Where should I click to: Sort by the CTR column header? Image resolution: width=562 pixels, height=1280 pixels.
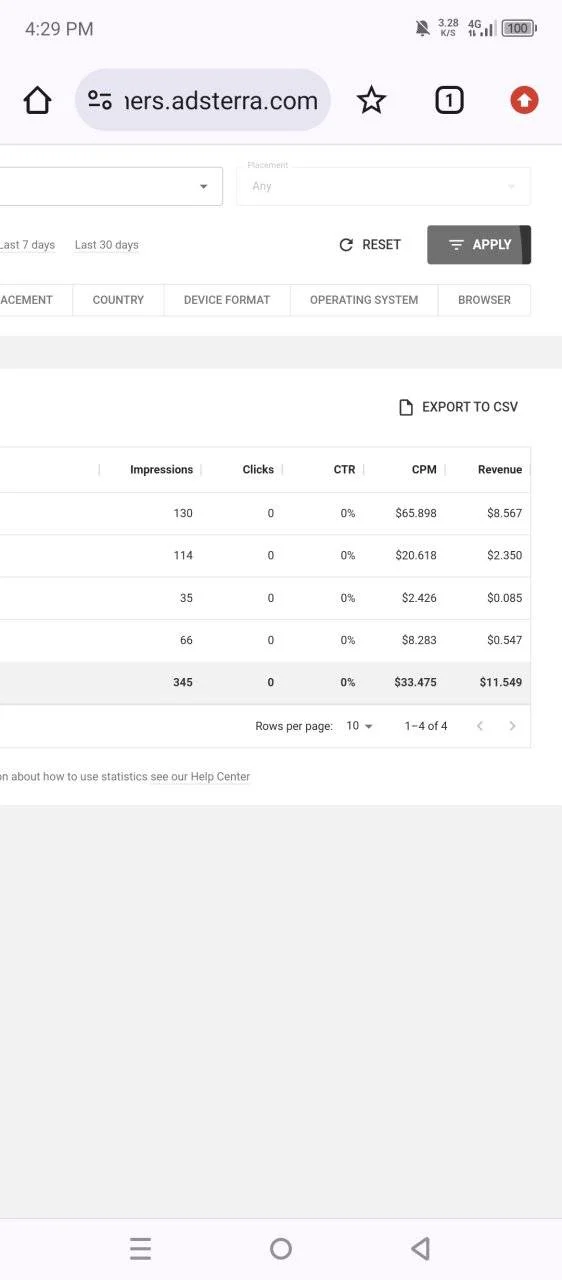tap(344, 470)
